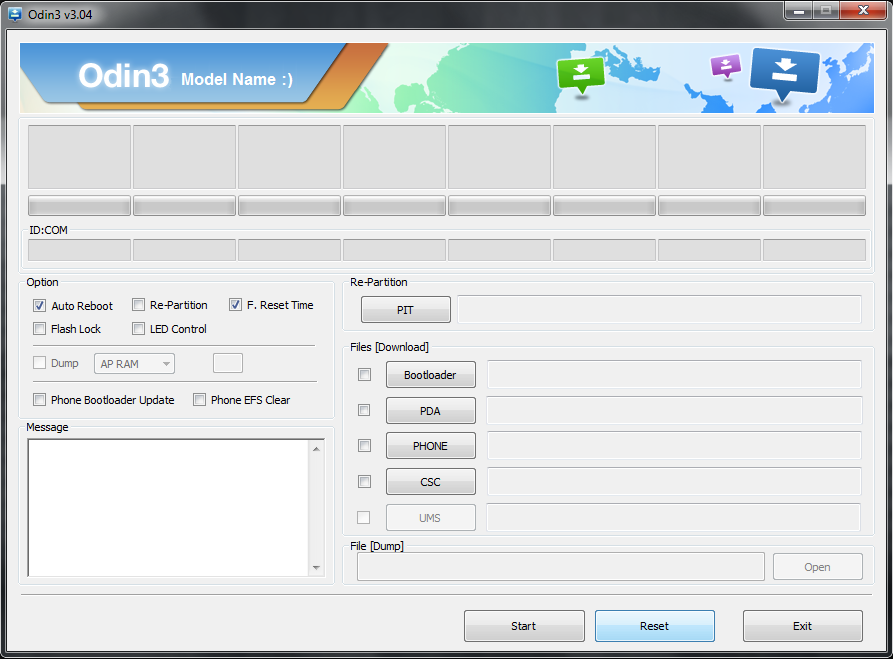The image size is (893, 659).
Task: Click the green download bubble icon in banner
Action: (580, 76)
